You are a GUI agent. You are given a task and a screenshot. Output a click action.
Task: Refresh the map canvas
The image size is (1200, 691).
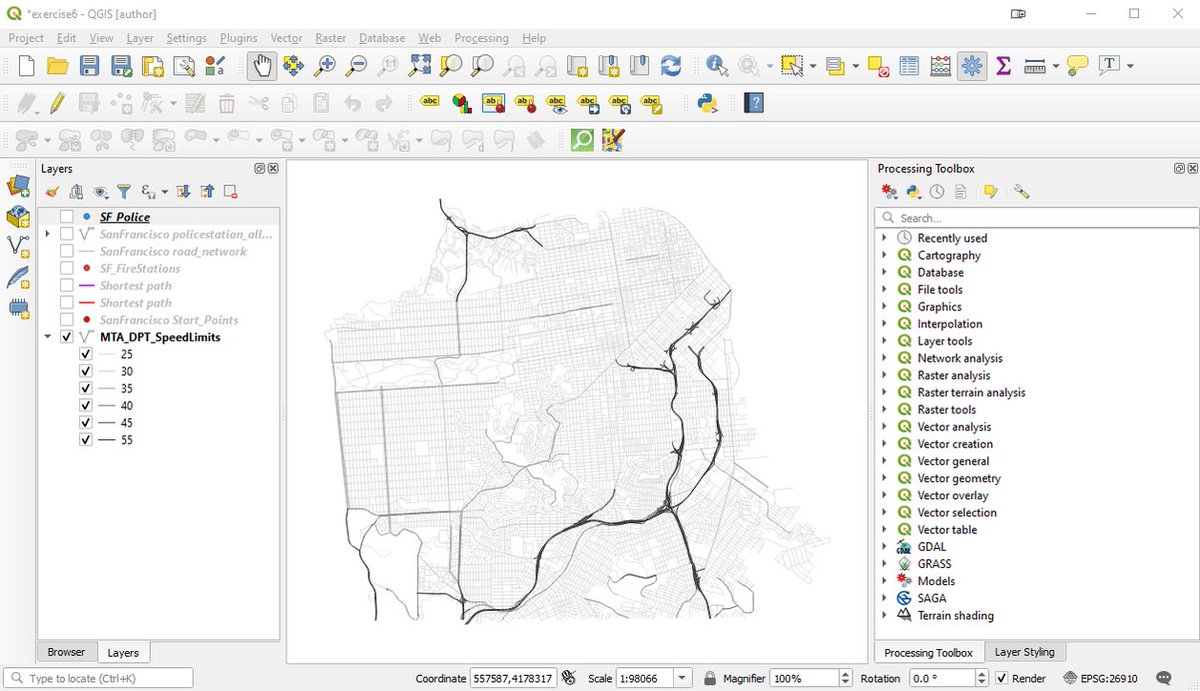(x=671, y=66)
